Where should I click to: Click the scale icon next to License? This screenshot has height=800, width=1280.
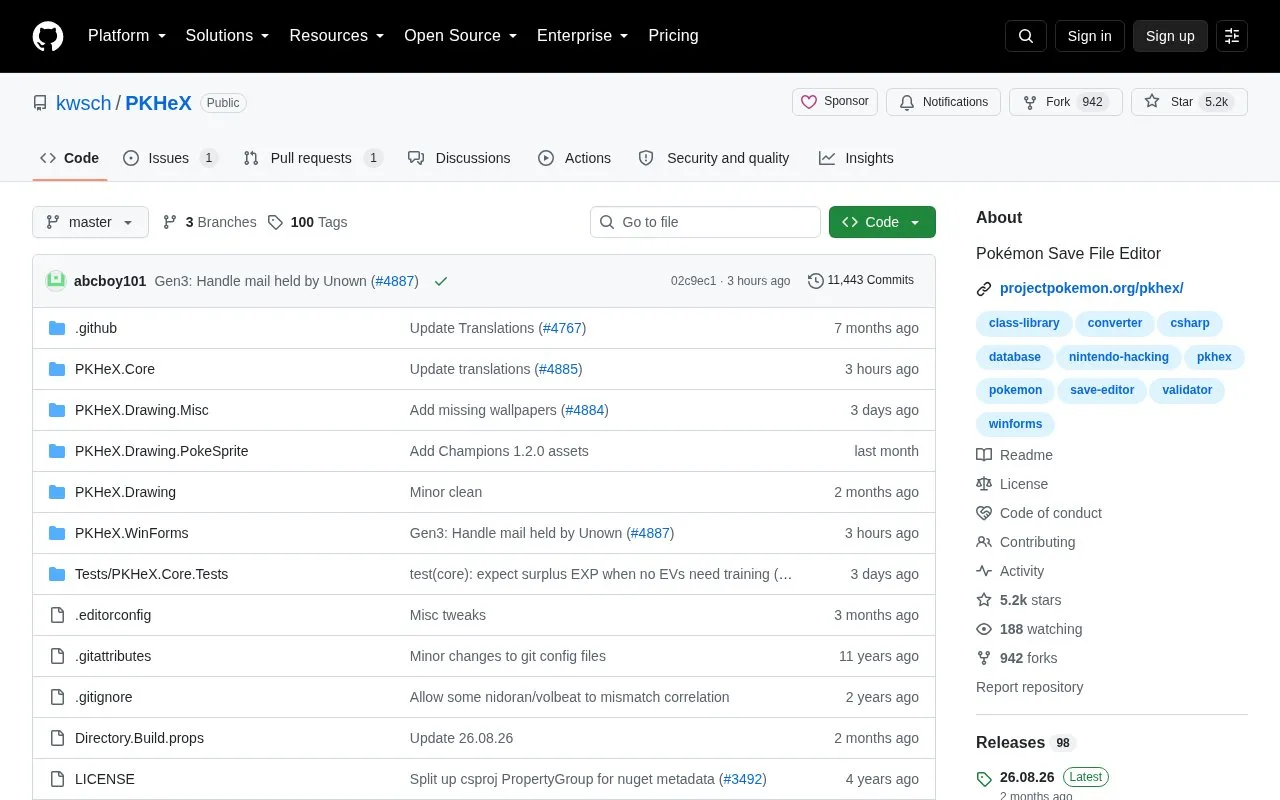(x=984, y=484)
